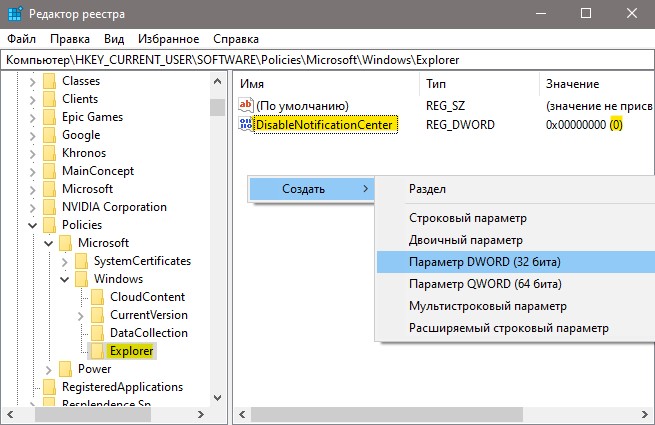Select the DisableNotificationCenter value
Screen dimensions: 655x425
pos(324,125)
